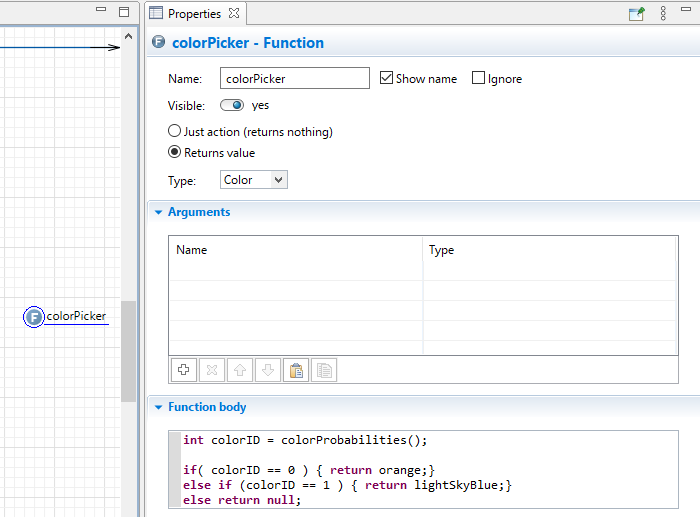This screenshot has width=700, height=517.
Task: Move argument down with arrow icon
Action: pyautogui.click(x=268, y=370)
